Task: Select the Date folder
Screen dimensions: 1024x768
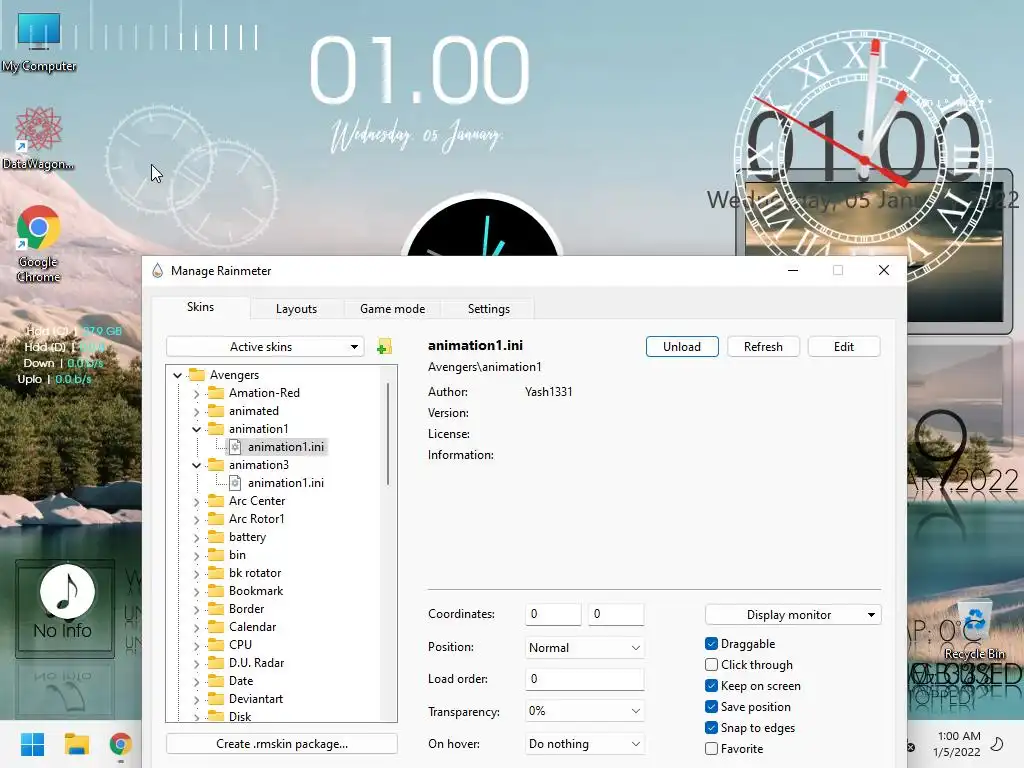Action: pyautogui.click(x=240, y=680)
